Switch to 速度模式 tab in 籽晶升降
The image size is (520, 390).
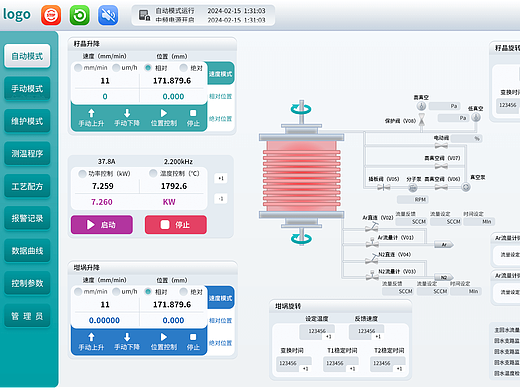[220, 74]
